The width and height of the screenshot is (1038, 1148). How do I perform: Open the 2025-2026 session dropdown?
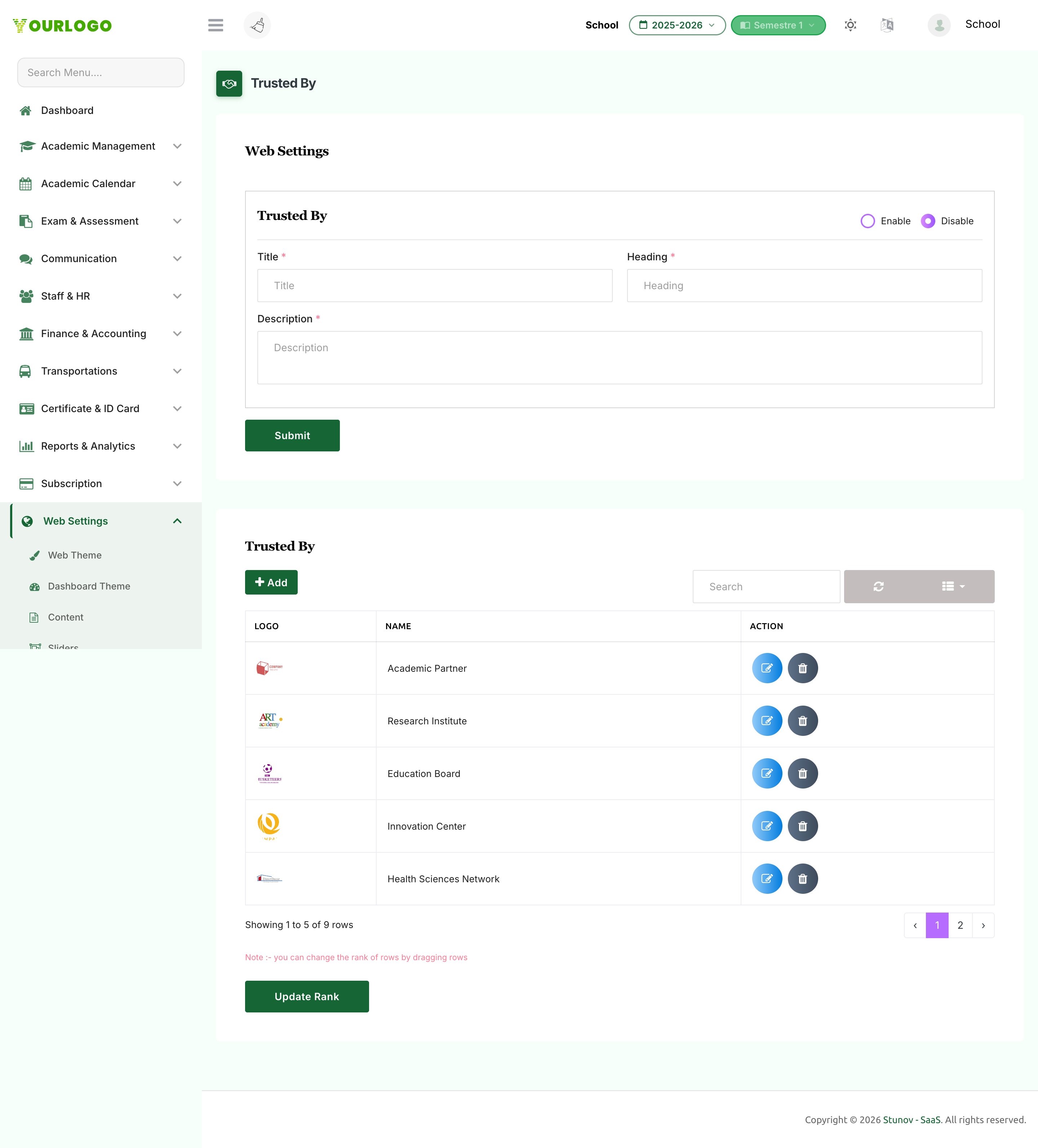click(677, 25)
